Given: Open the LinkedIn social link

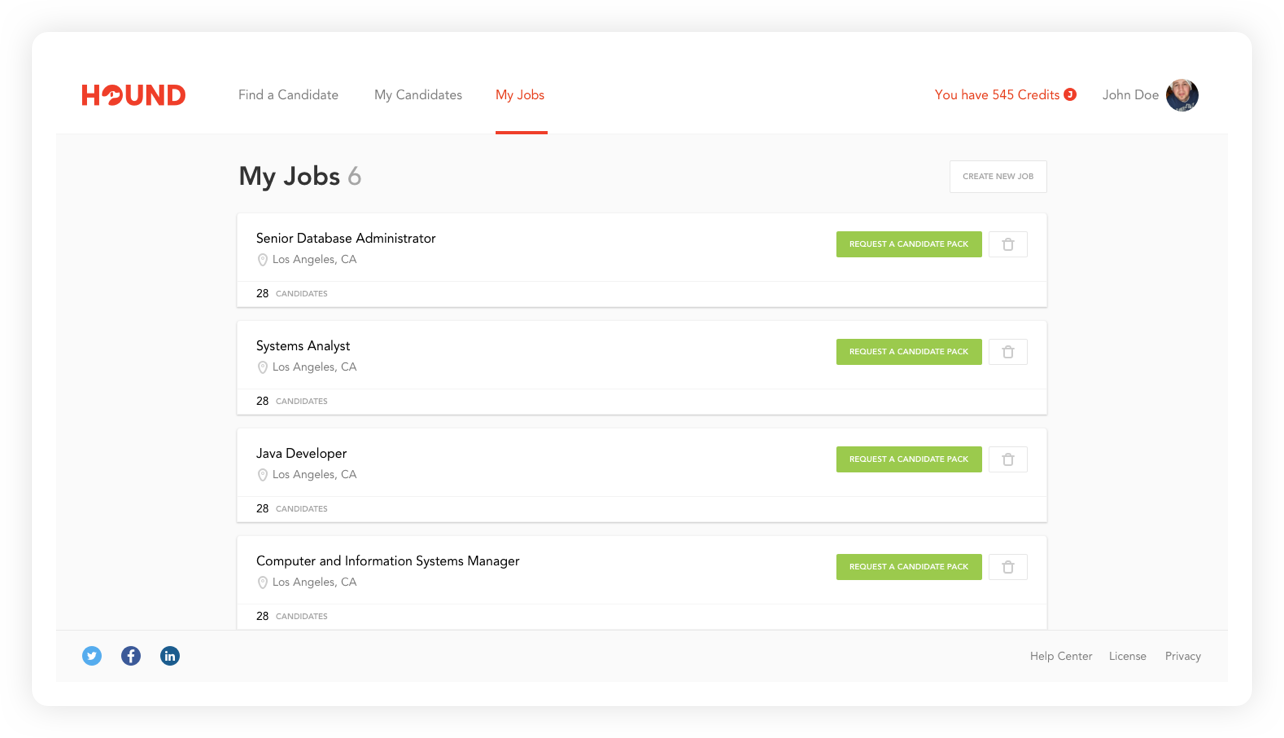Looking at the screenshot, I should click(170, 656).
